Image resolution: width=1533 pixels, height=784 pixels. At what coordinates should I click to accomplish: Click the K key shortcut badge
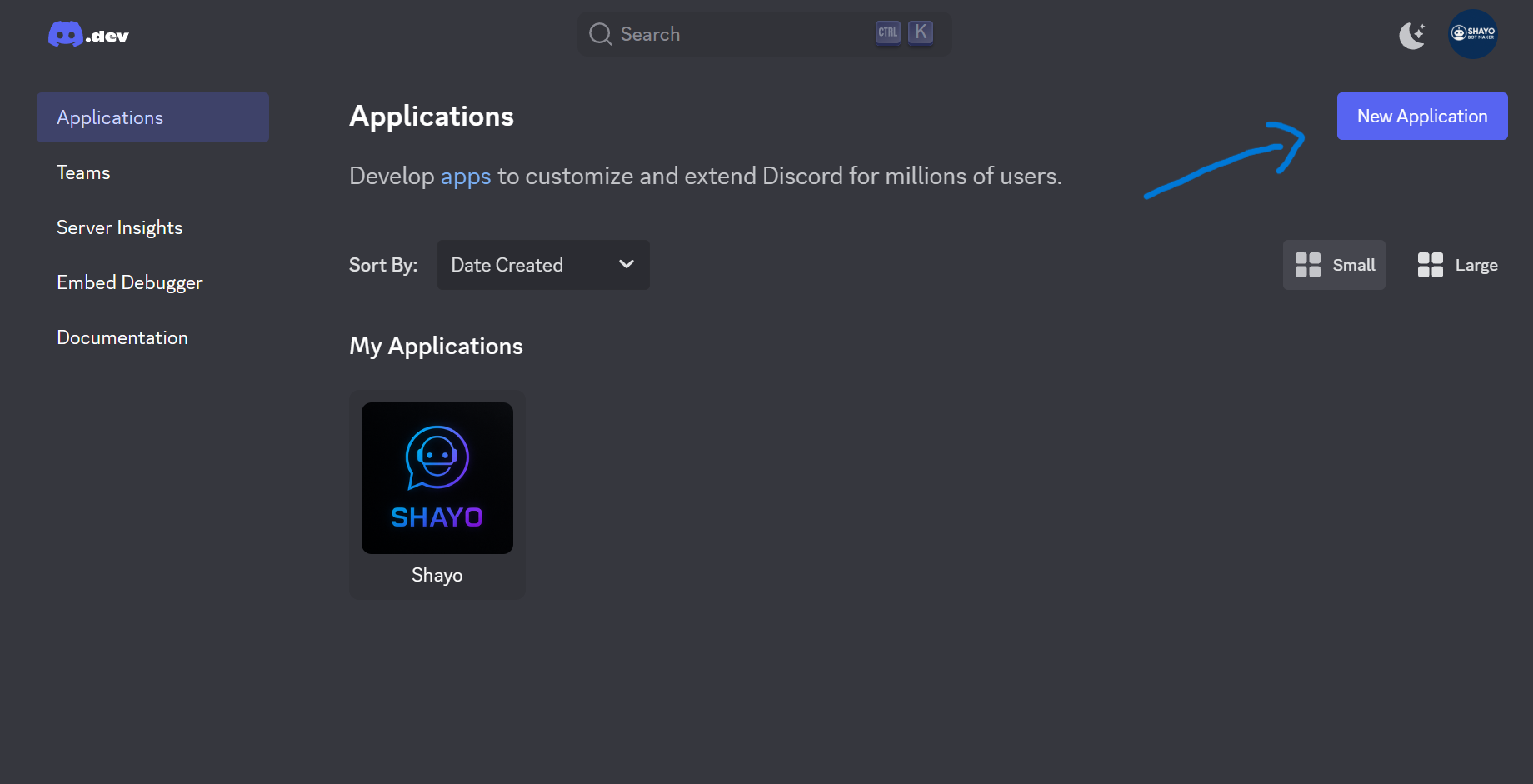pos(921,32)
